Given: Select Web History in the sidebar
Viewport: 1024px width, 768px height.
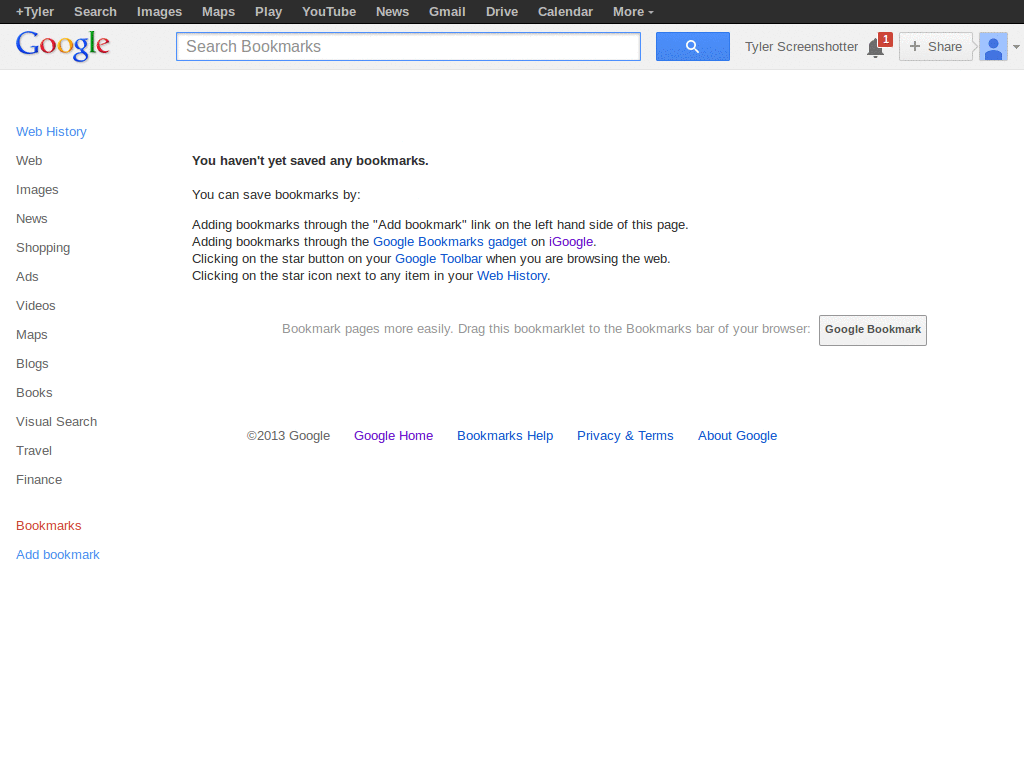Looking at the screenshot, I should click(51, 131).
